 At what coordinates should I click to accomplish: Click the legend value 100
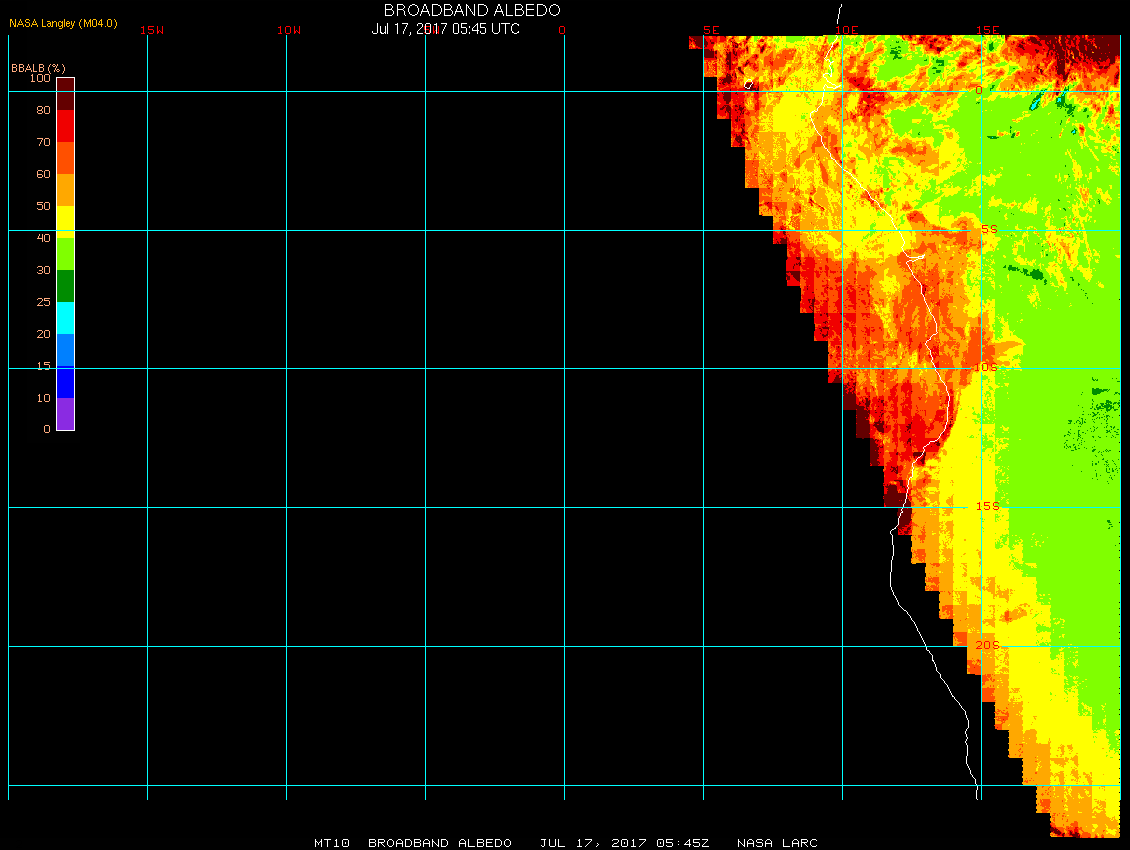point(40,78)
